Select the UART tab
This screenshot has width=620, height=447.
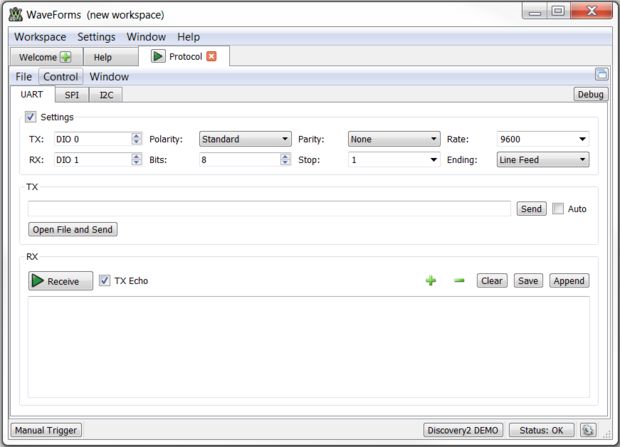32,95
